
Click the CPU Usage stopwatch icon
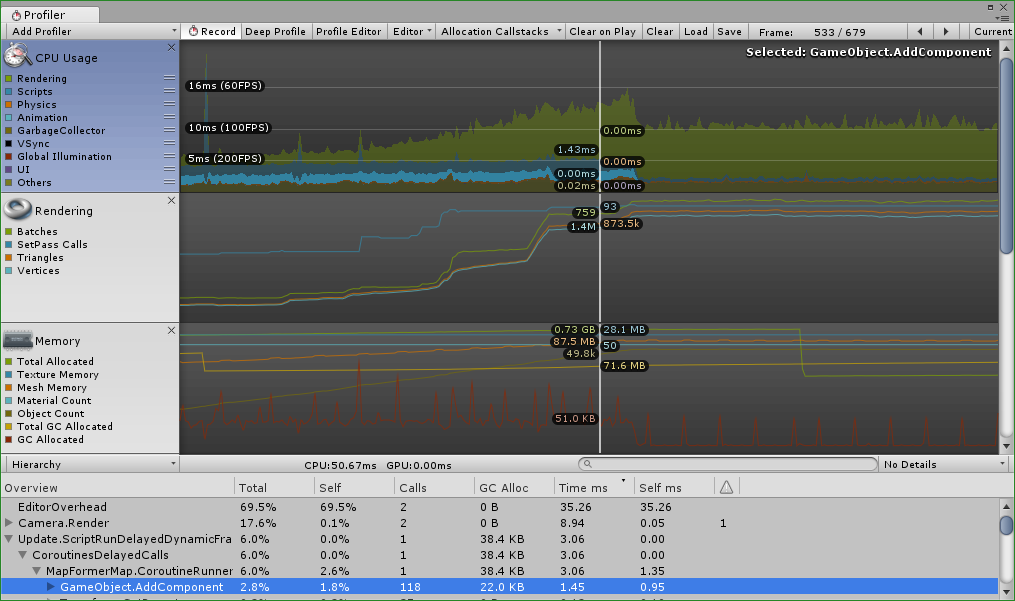point(18,56)
